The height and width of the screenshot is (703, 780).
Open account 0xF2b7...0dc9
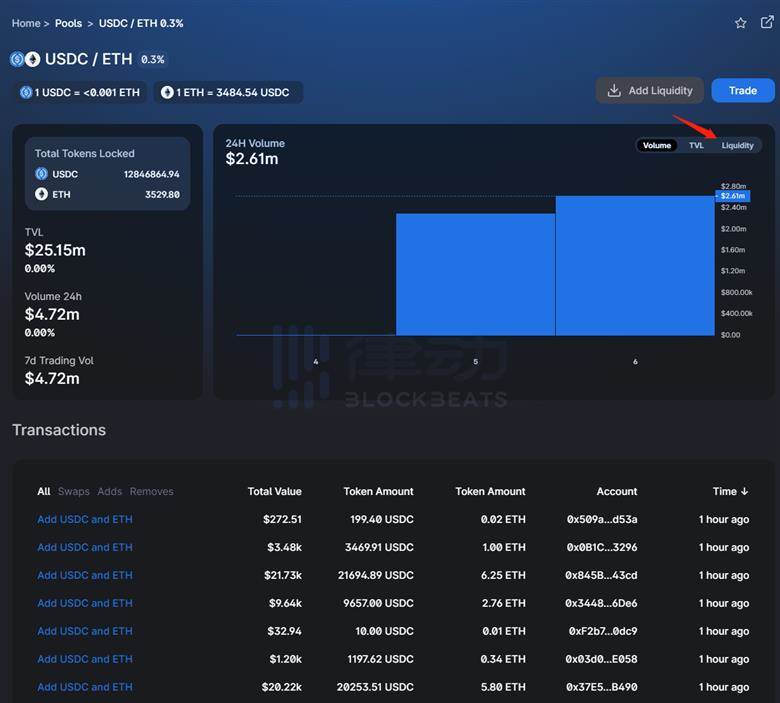[603, 631]
